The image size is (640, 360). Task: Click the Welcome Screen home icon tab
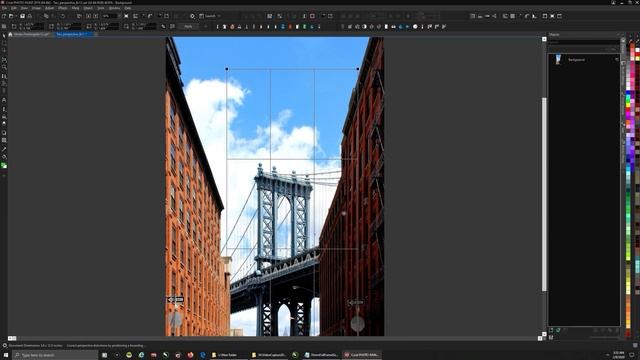pos(10,34)
